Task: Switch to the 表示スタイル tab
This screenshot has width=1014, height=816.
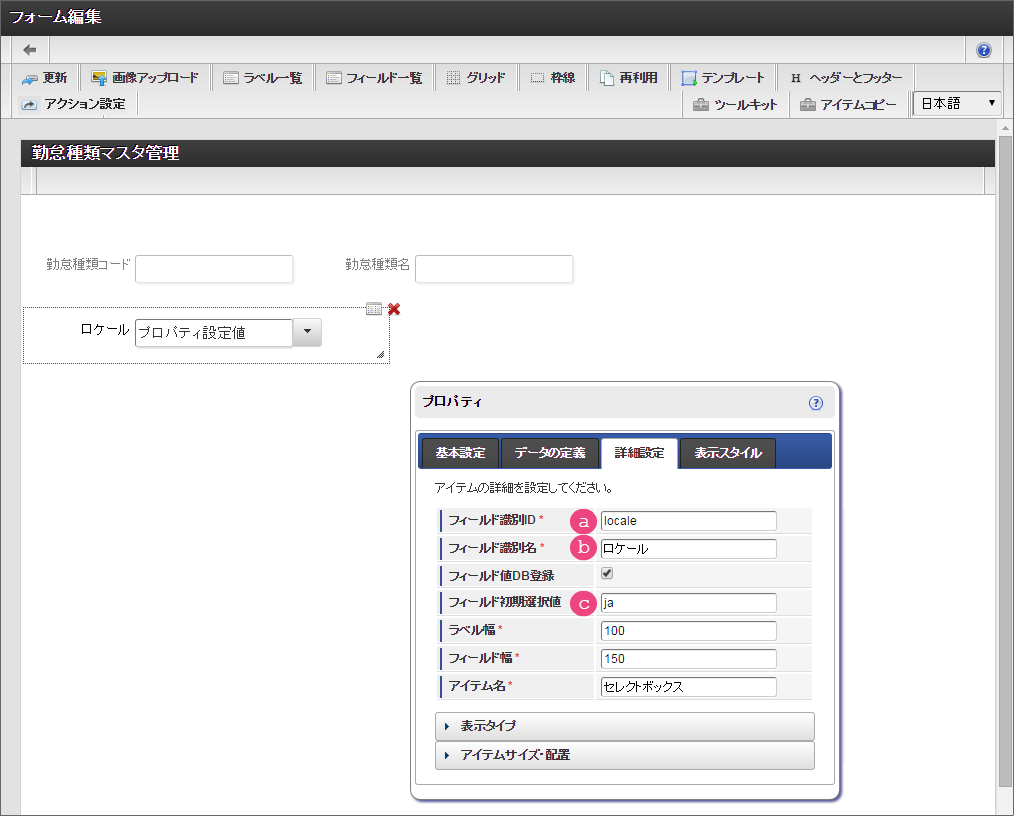Action: coord(727,453)
